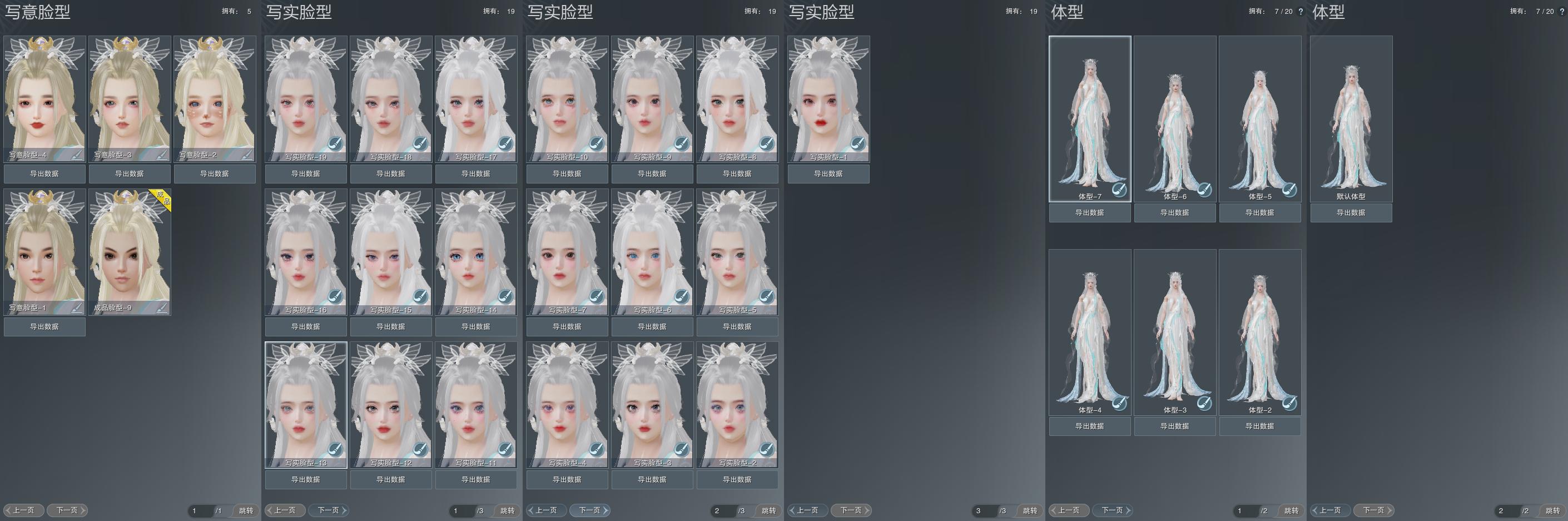The image size is (1568, 521).
Task: Click 下一页 in the 写意脸型 panel
Action: click(x=68, y=510)
